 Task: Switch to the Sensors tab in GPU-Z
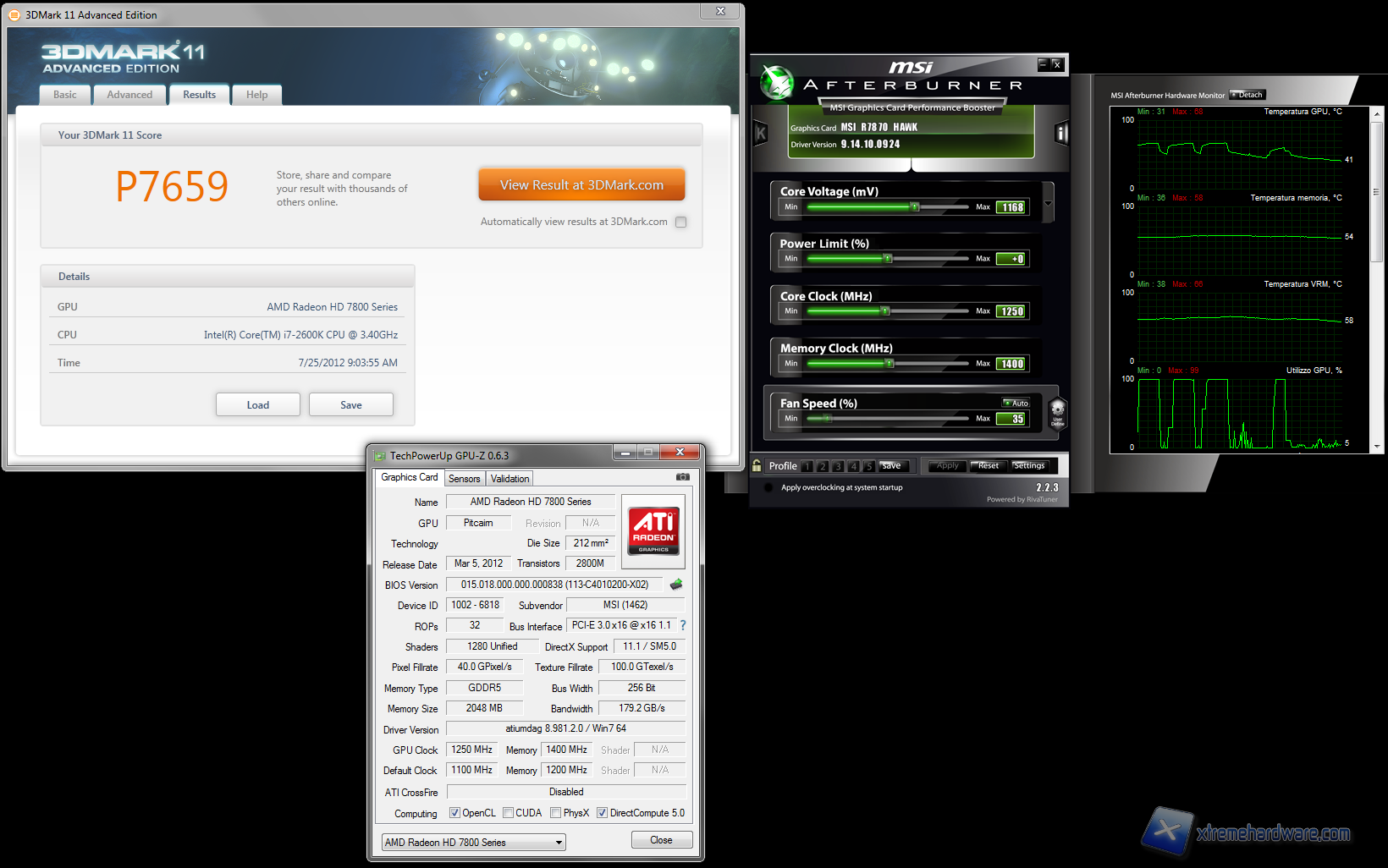[464, 479]
